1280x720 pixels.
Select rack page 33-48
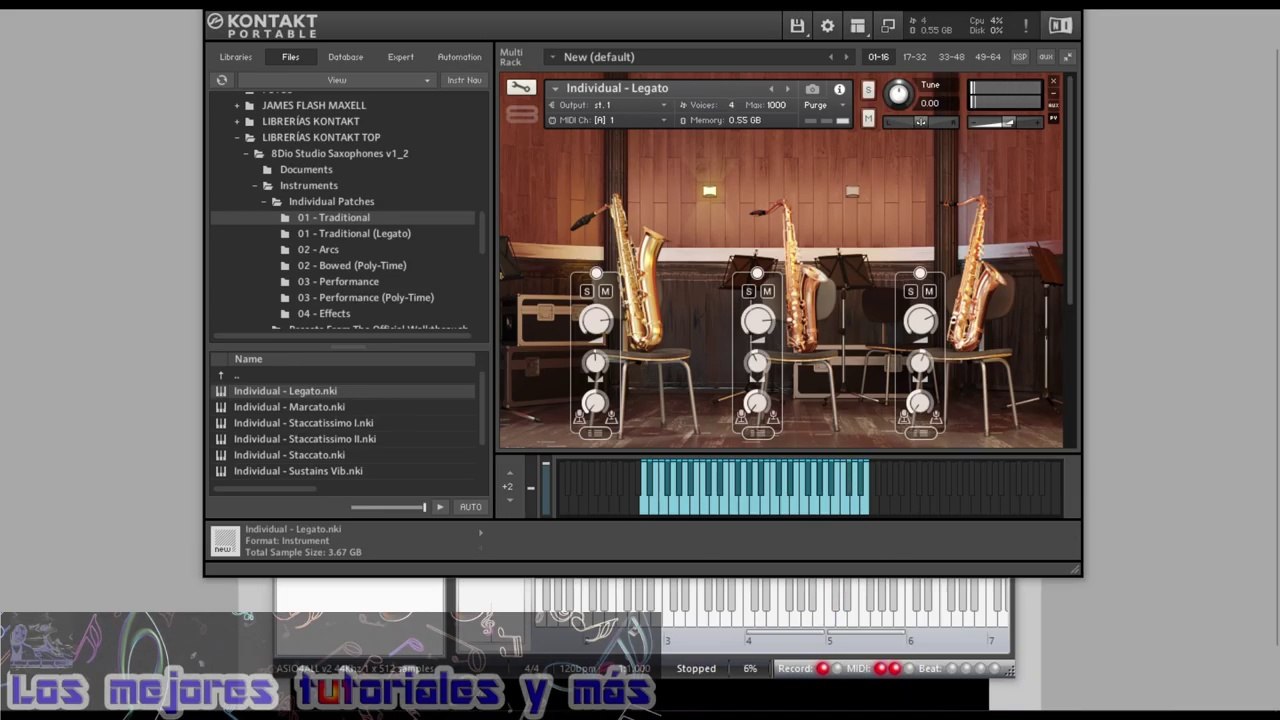(x=951, y=57)
